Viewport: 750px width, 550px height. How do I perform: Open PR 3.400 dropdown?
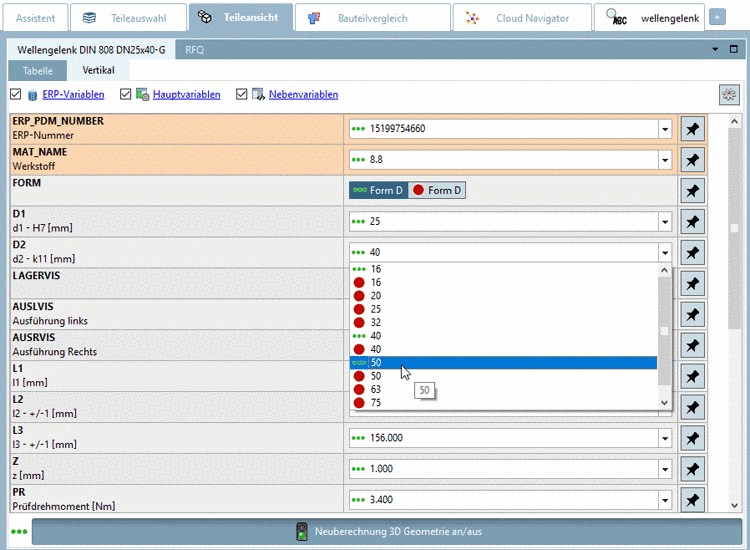coord(665,500)
